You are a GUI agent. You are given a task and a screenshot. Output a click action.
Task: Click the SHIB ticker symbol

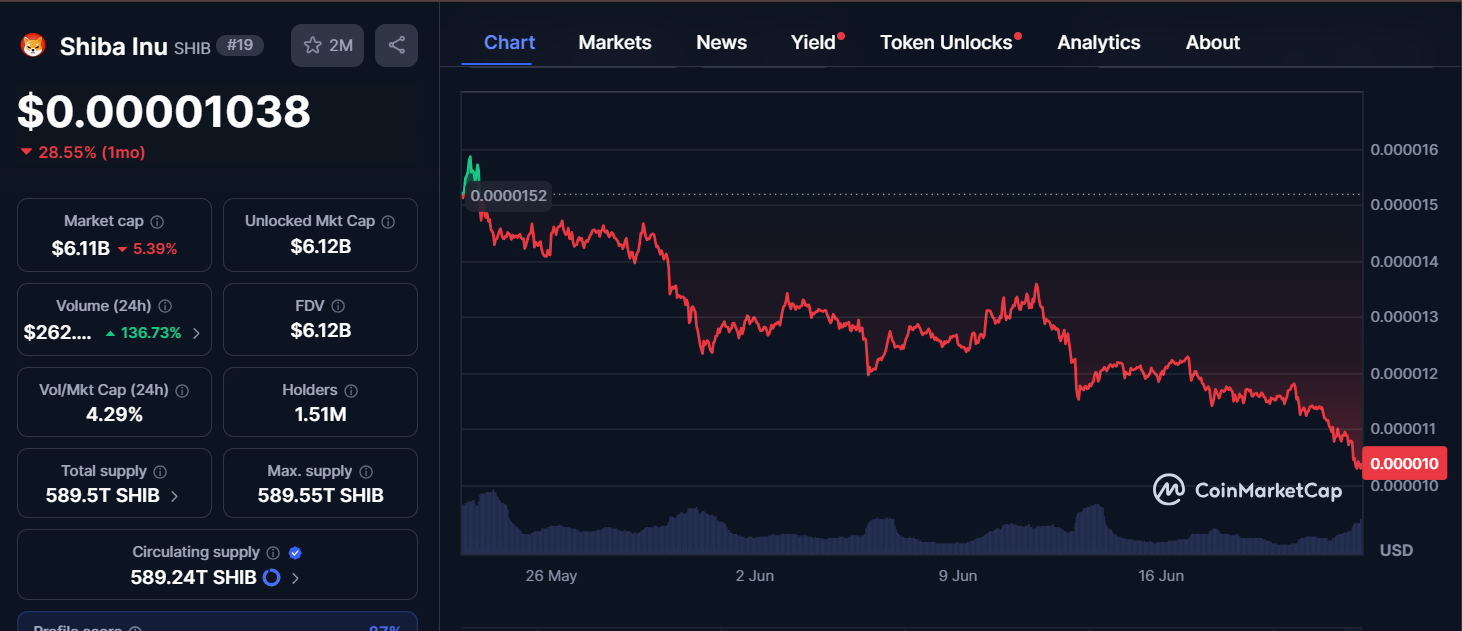192,47
